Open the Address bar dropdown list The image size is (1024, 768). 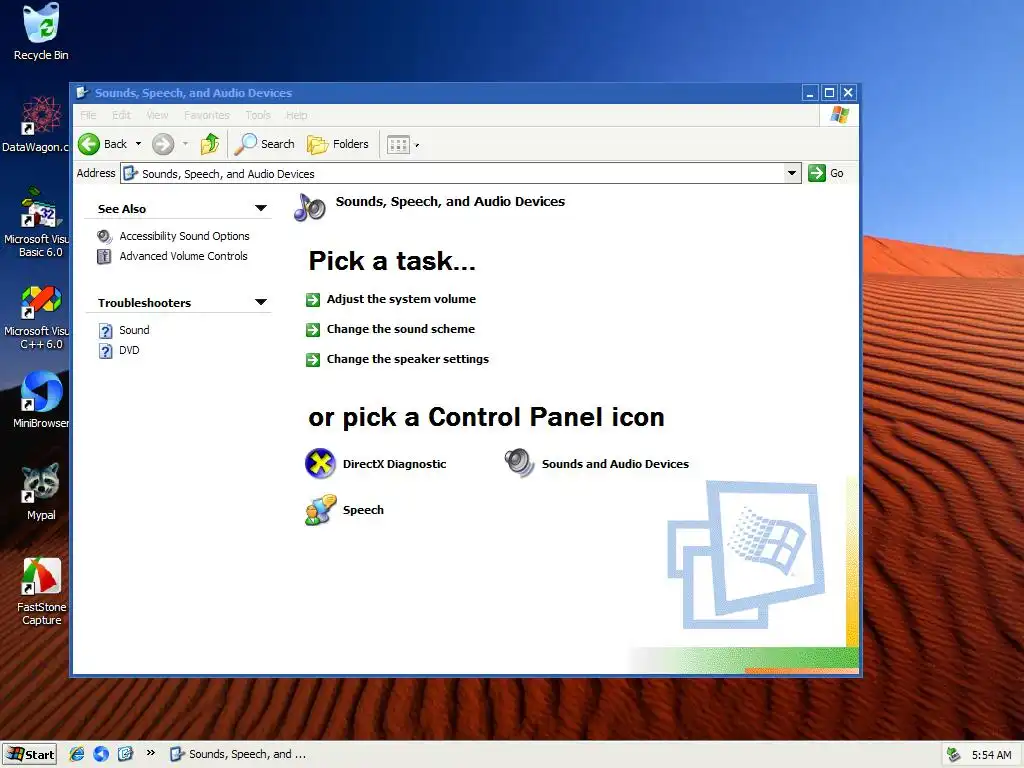[792, 173]
